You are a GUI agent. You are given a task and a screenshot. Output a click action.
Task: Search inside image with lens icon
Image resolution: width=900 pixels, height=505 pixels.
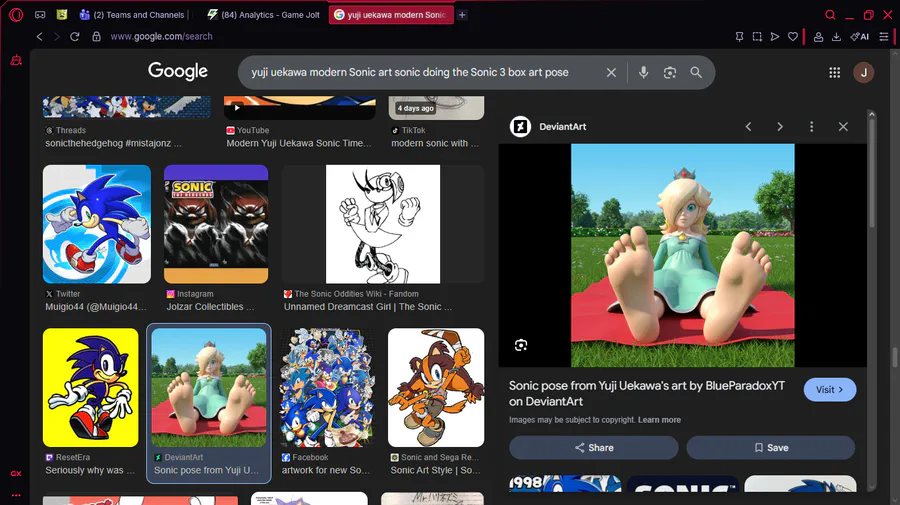coord(521,345)
